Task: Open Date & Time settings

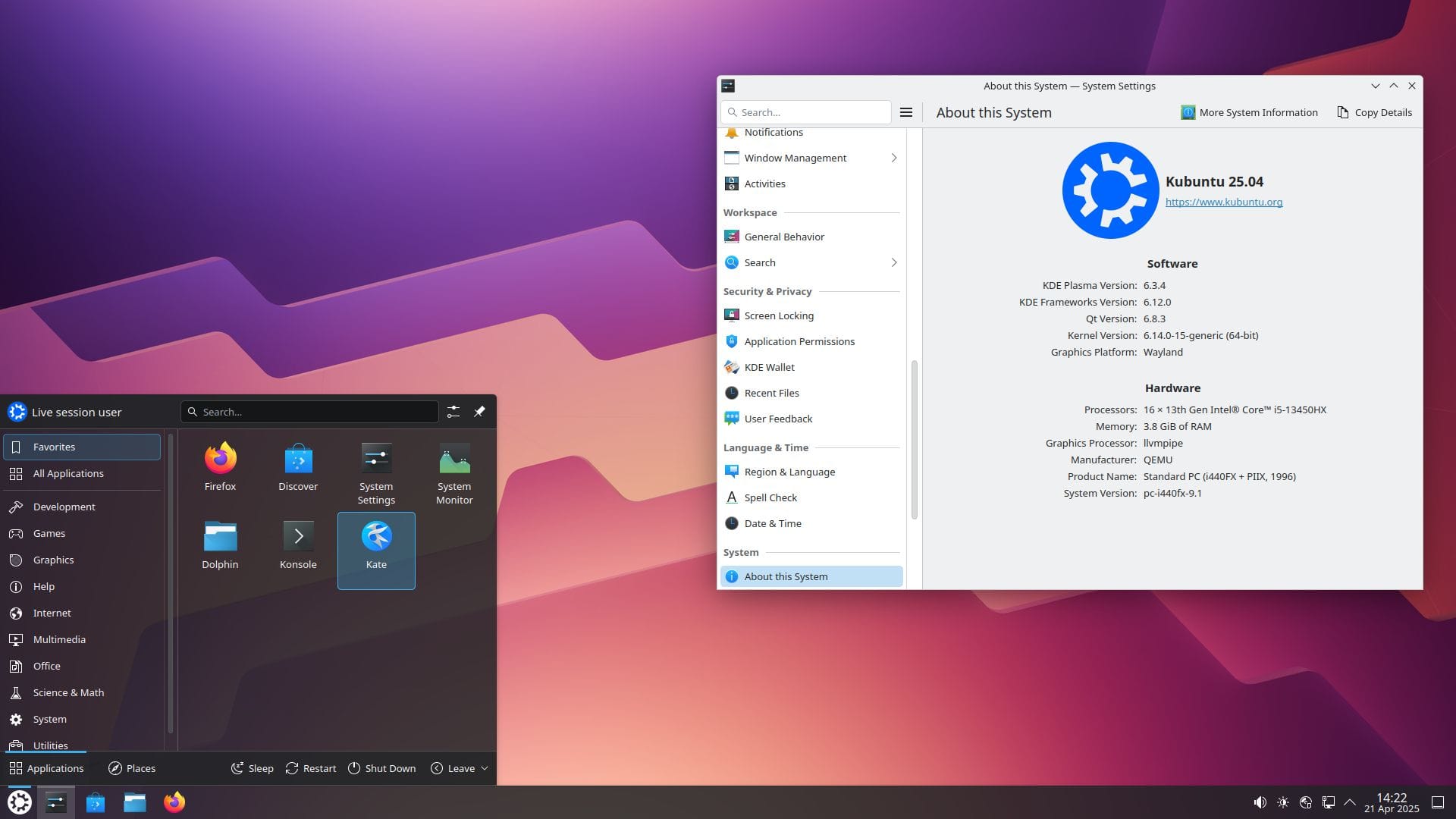Action: point(773,522)
